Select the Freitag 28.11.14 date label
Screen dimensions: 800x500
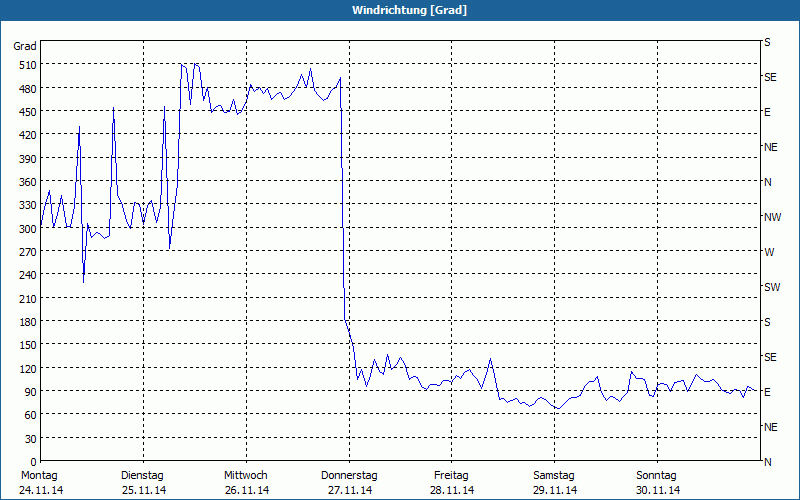coord(452,482)
